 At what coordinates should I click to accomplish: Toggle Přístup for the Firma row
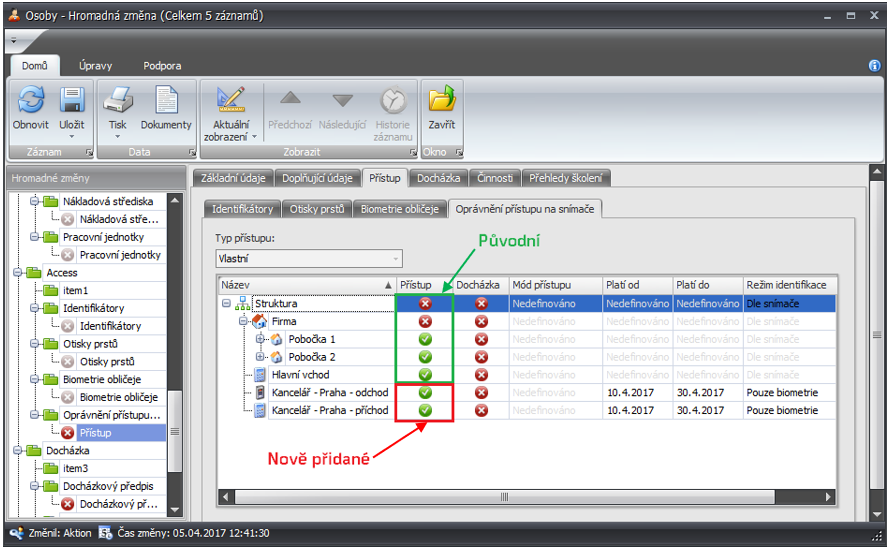click(x=425, y=321)
